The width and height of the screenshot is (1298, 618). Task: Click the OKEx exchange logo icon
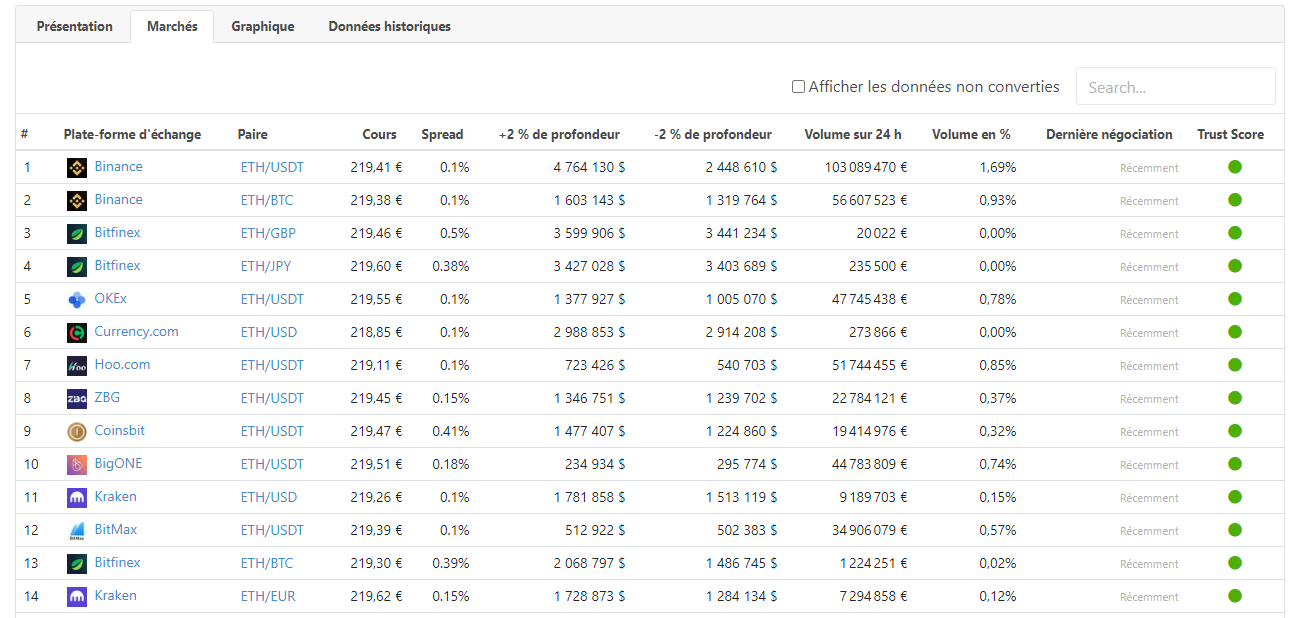[x=77, y=300]
